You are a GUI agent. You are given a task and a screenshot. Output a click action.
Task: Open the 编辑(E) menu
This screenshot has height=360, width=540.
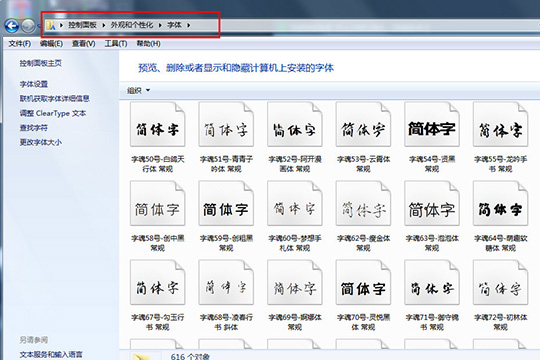[51, 44]
